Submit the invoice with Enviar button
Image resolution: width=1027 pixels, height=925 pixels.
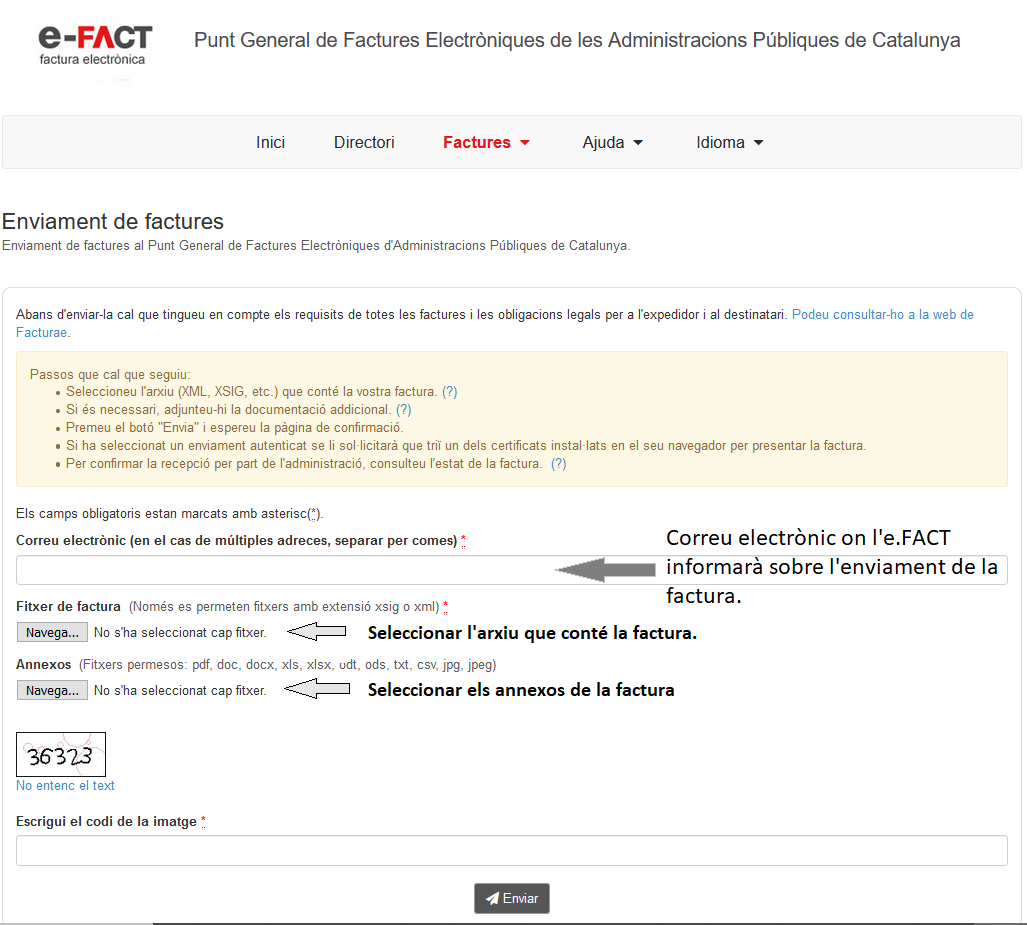(x=511, y=898)
